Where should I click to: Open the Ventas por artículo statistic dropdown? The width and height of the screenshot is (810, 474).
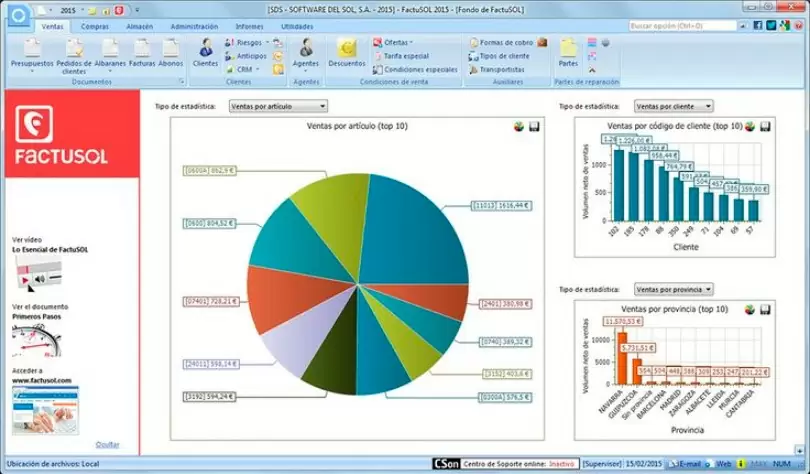pyautogui.click(x=278, y=106)
